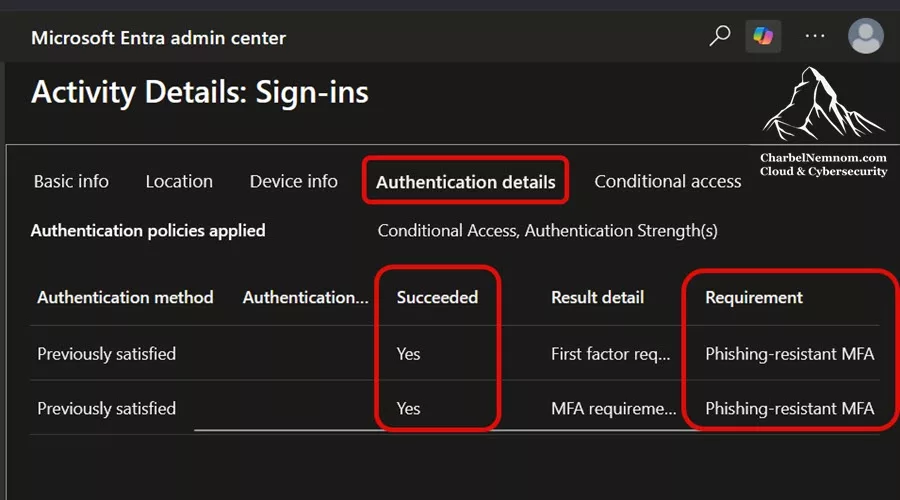This screenshot has height=500, width=900.
Task: Click the Result detail column header
Action: (x=598, y=297)
